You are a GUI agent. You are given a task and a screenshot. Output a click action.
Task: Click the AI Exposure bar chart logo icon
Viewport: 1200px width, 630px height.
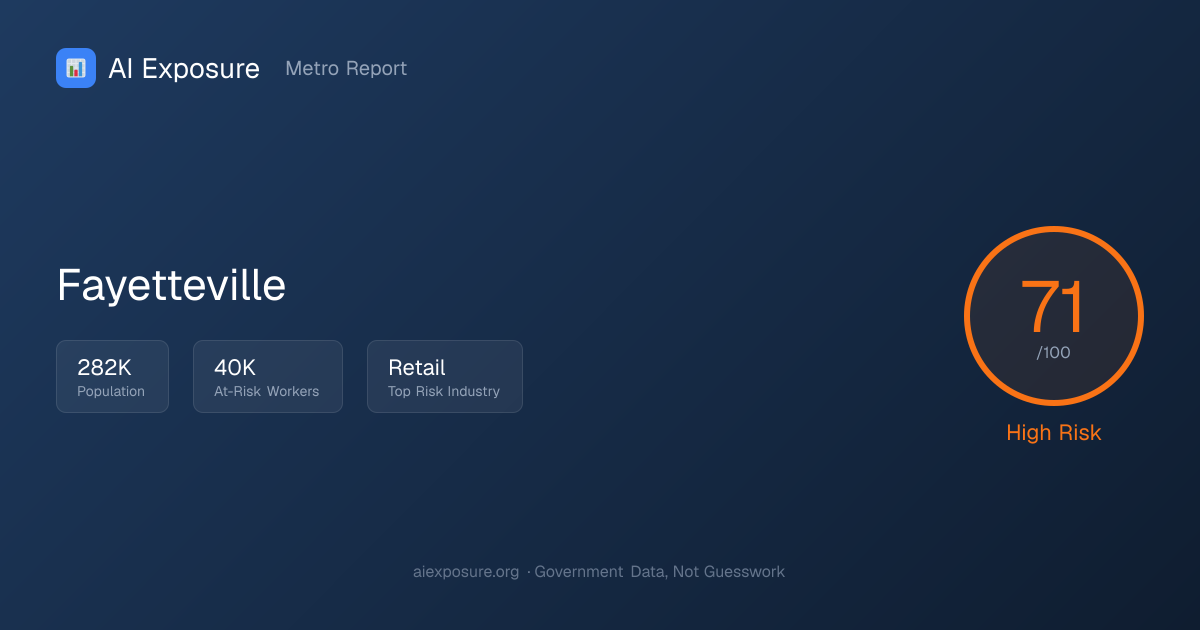(76, 68)
